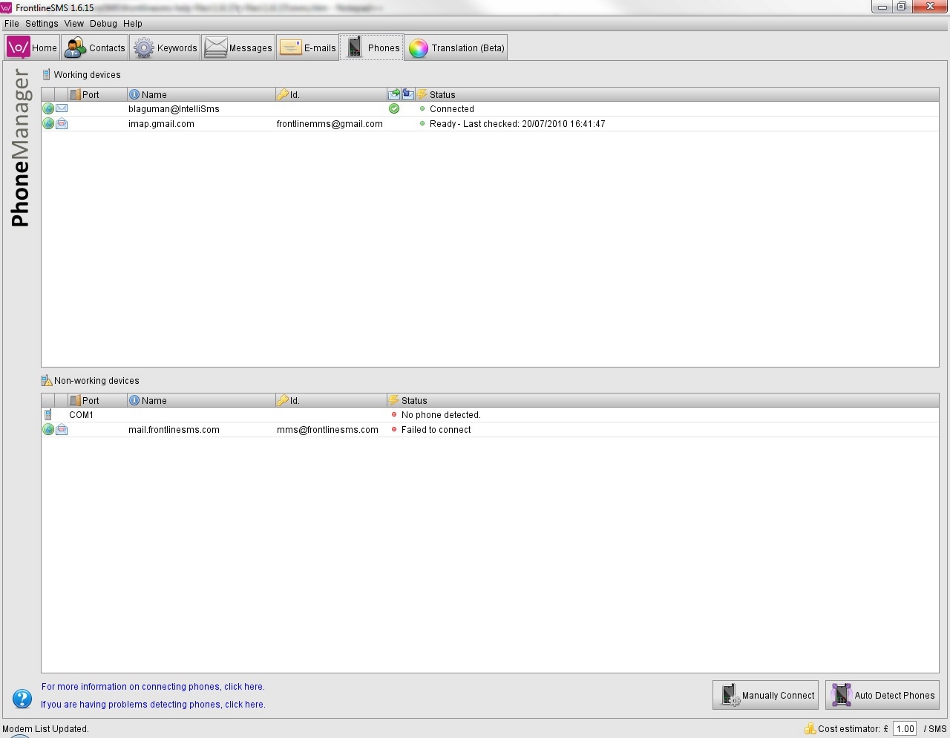The width and height of the screenshot is (950, 738).
Task: Open the Translation (Beta) tab
Action: coord(456,48)
